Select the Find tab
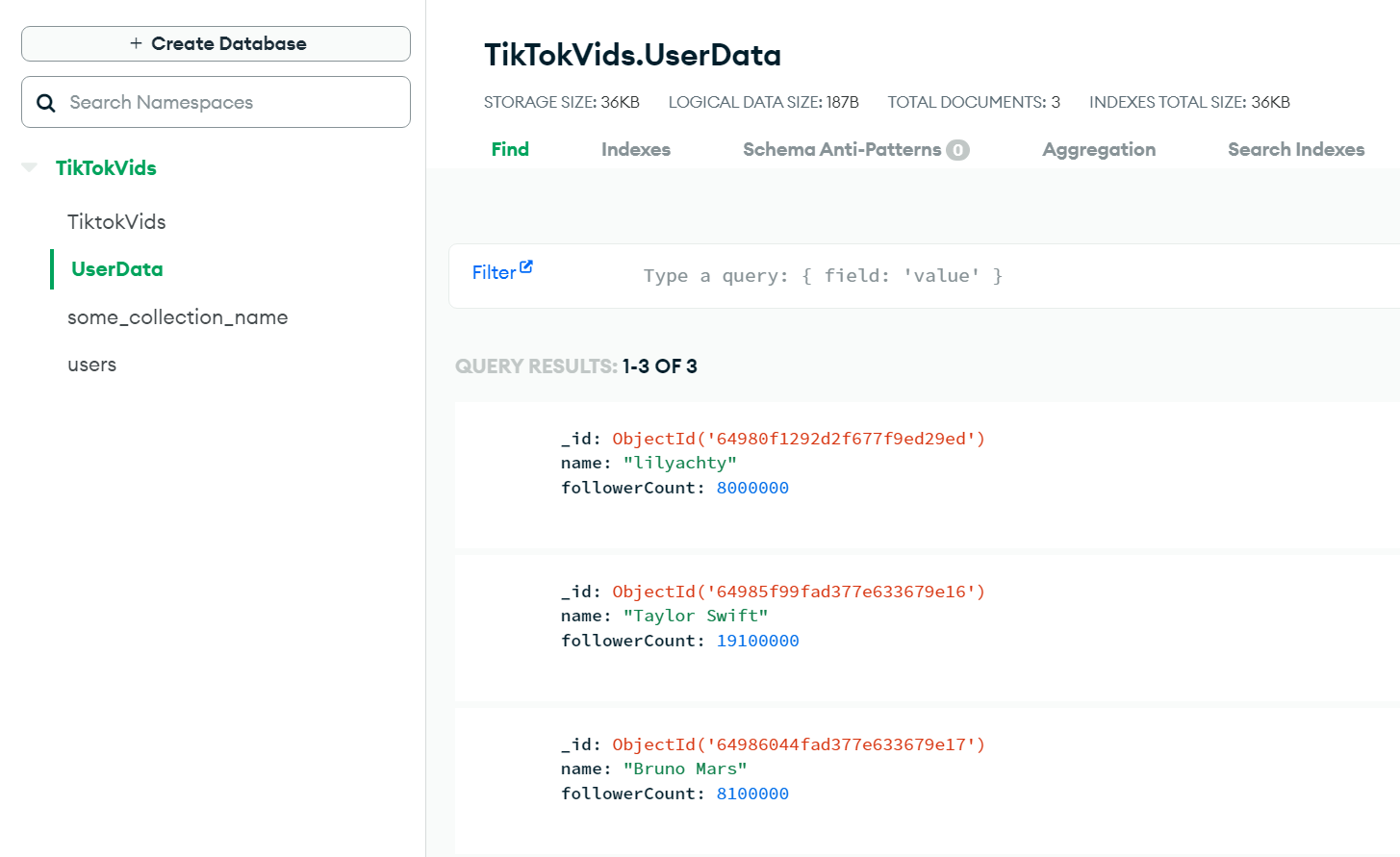This screenshot has width=1400, height=857. (x=510, y=149)
